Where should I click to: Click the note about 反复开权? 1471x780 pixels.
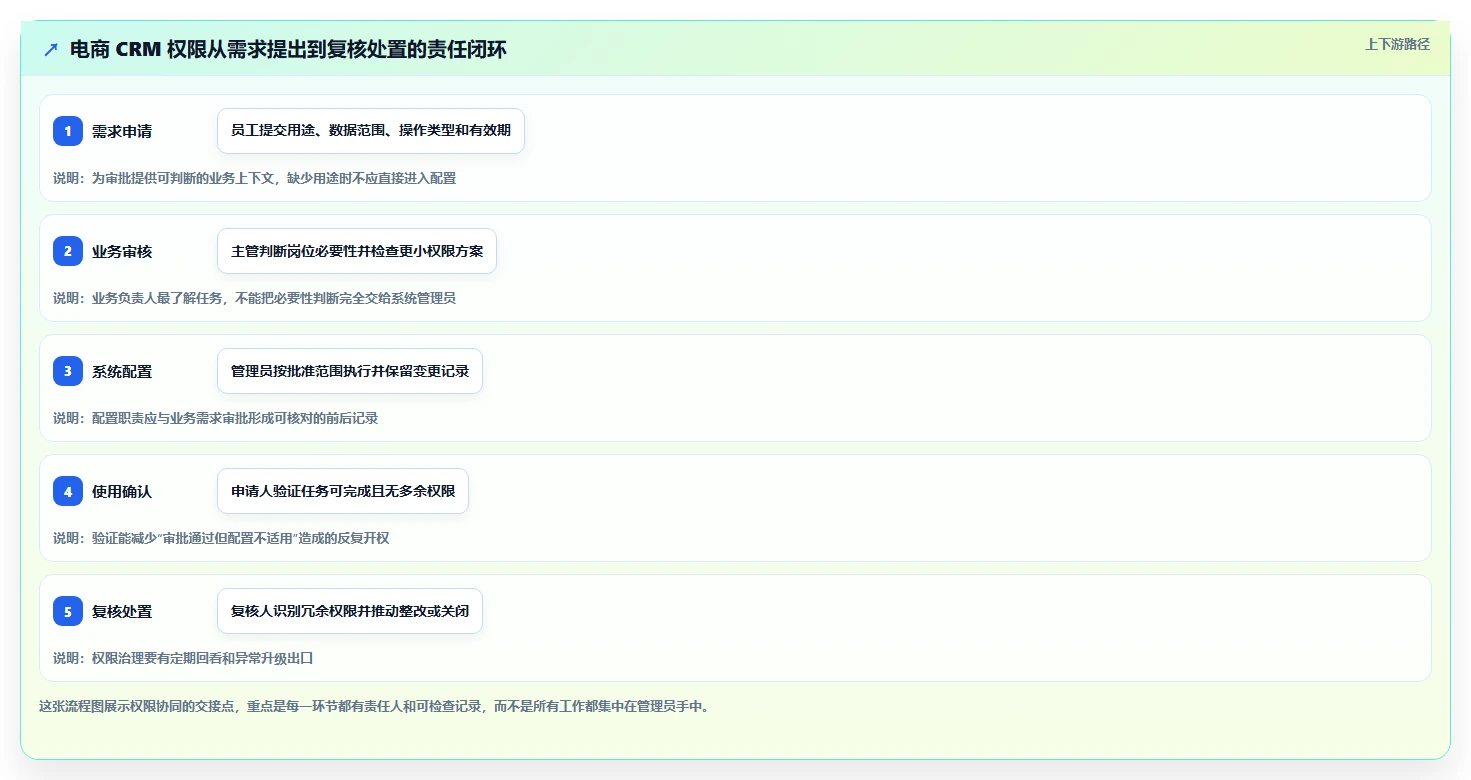pyautogui.click(x=221, y=538)
